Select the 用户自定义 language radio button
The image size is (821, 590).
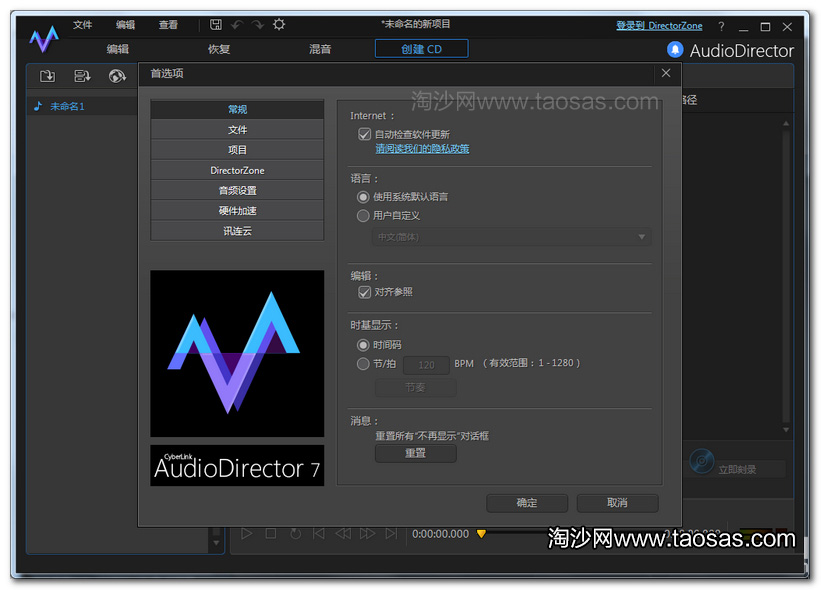coord(363,215)
